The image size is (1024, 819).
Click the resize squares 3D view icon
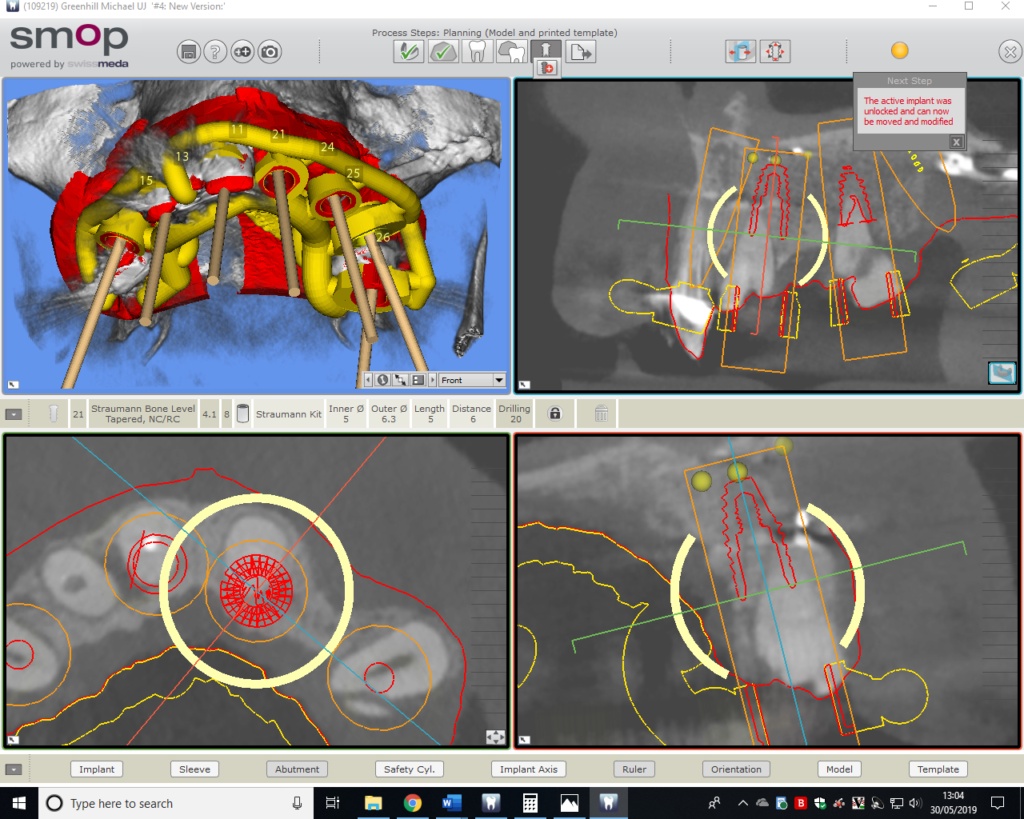pyautogui.click(x=400, y=380)
